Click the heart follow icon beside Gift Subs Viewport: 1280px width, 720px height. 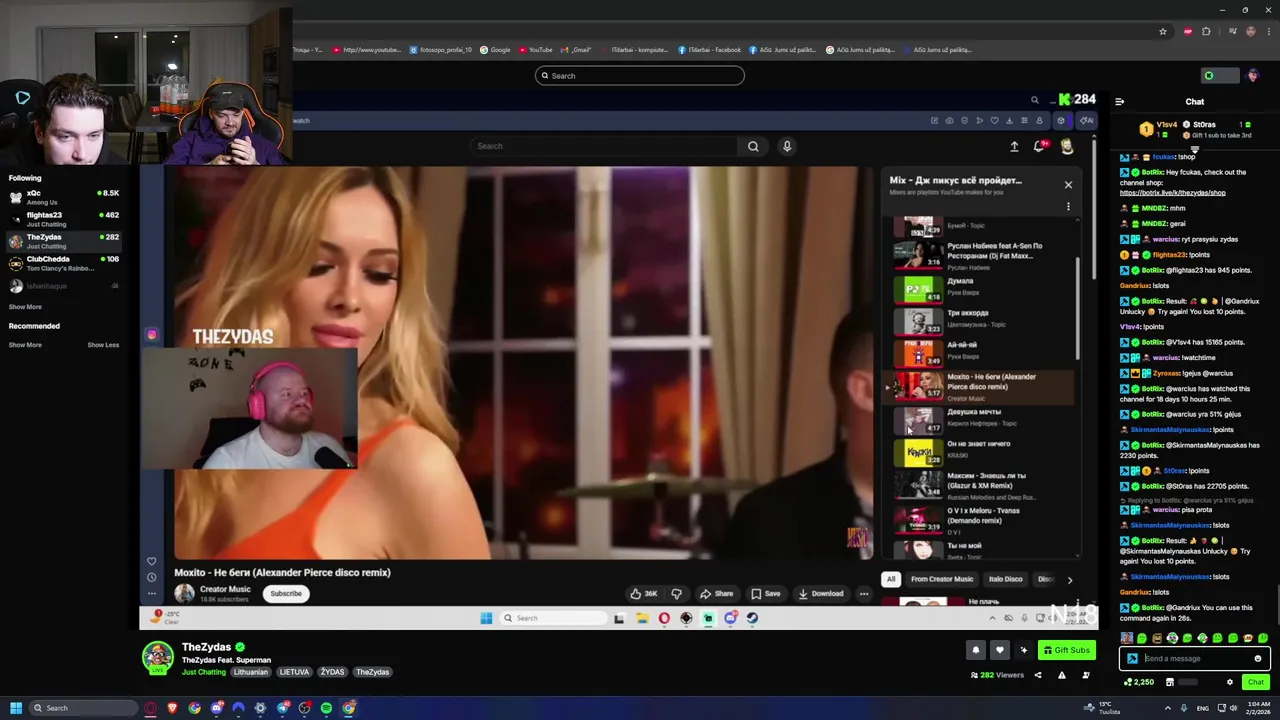(999, 650)
